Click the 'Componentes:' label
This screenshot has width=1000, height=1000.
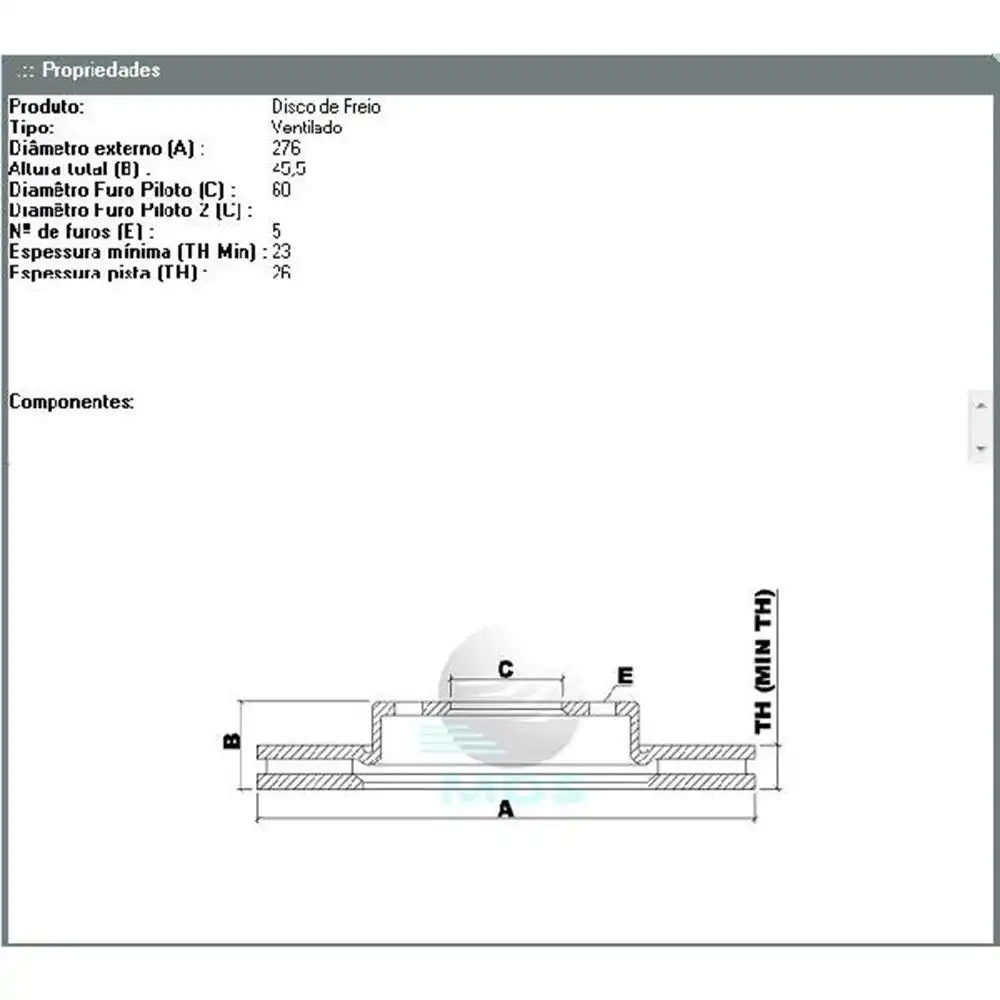(71, 402)
